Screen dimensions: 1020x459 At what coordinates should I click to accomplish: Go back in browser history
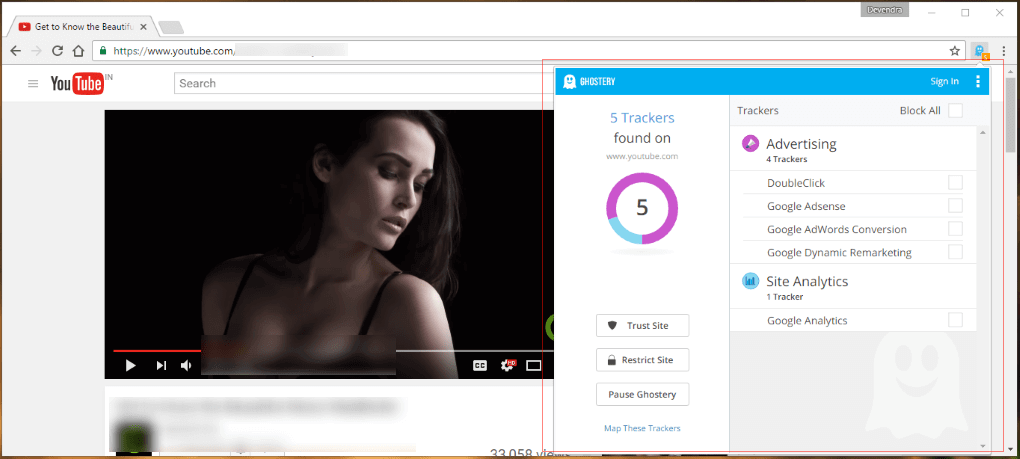[x=16, y=51]
